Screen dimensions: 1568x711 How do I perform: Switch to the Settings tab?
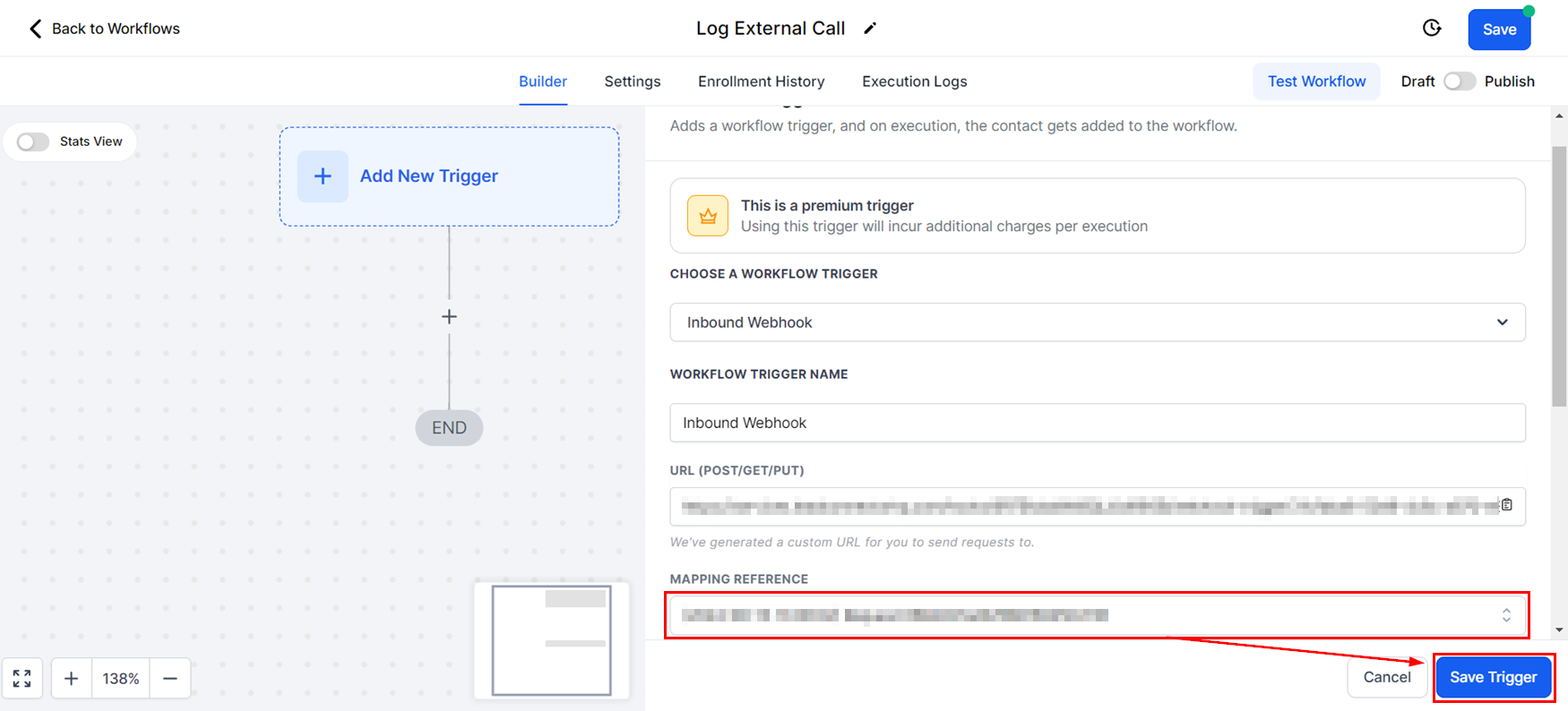point(632,81)
